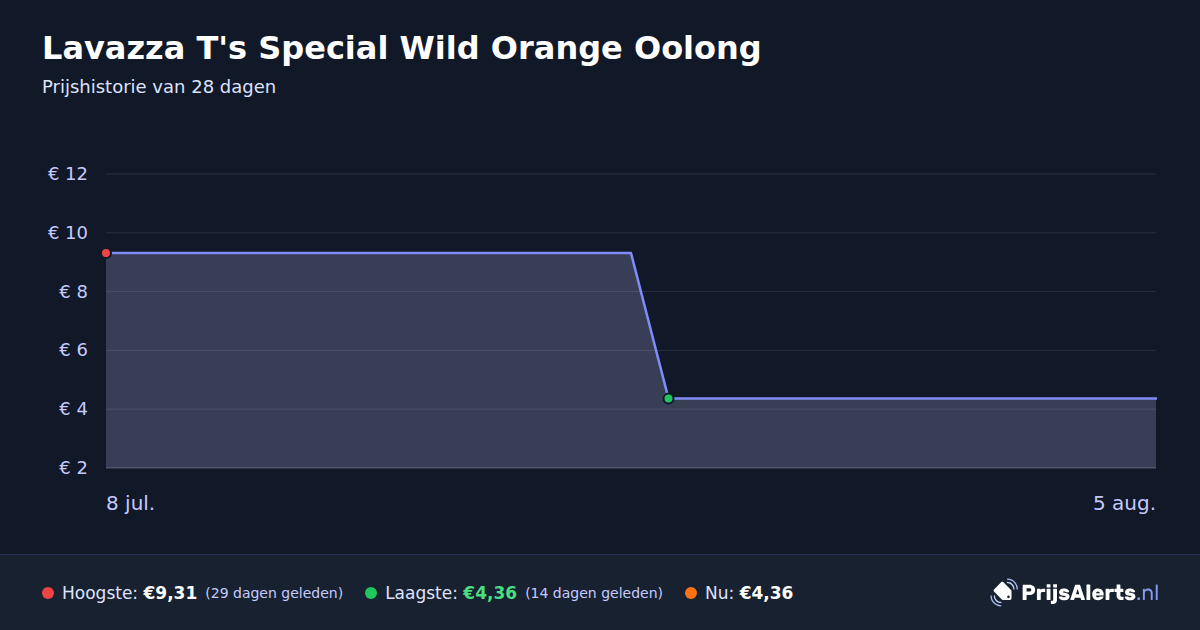Select the Nu €4,36 current price
Screen dimensions: 1200x630
tap(766, 593)
